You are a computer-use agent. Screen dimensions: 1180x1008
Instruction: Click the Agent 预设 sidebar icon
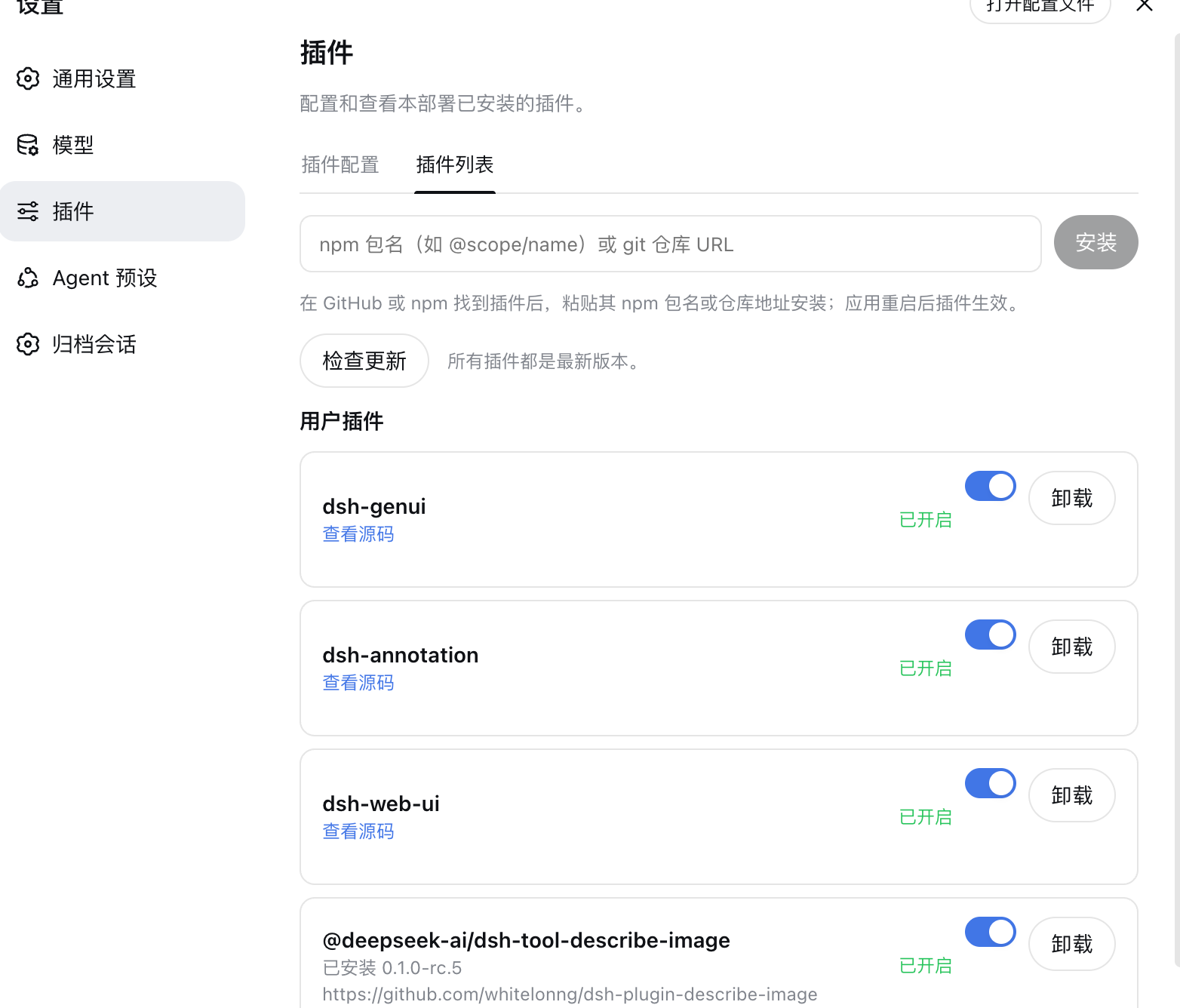click(28, 278)
